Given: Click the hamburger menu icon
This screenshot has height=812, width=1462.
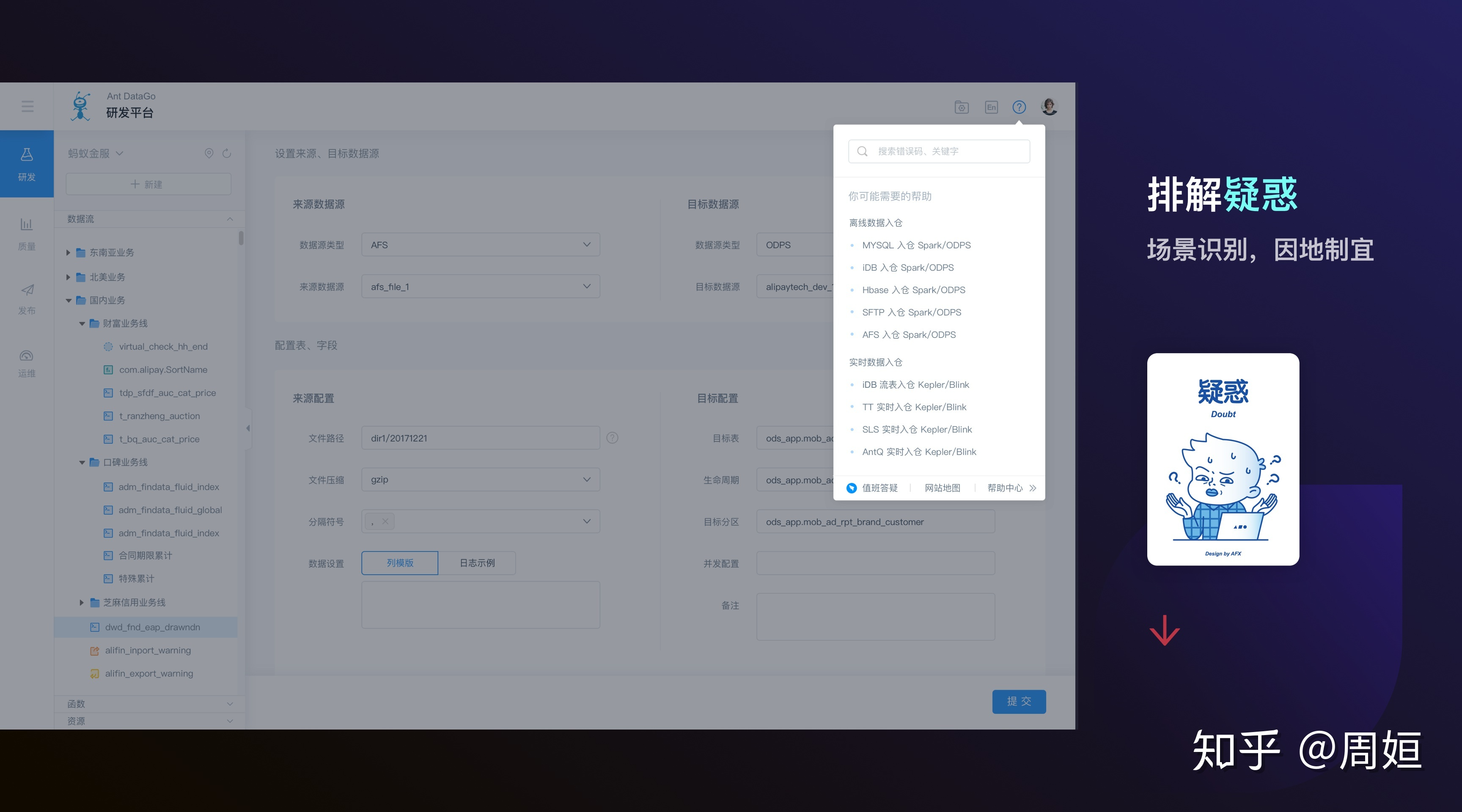Looking at the screenshot, I should [27, 107].
